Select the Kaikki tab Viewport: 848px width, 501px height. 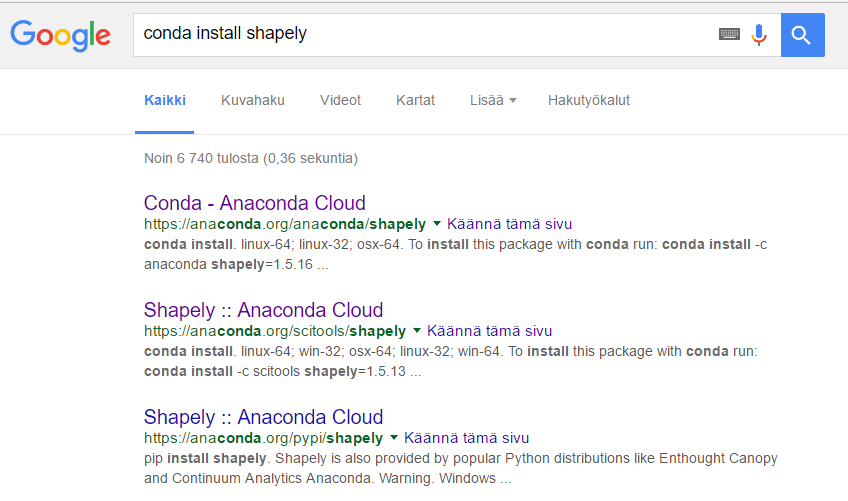(x=165, y=101)
